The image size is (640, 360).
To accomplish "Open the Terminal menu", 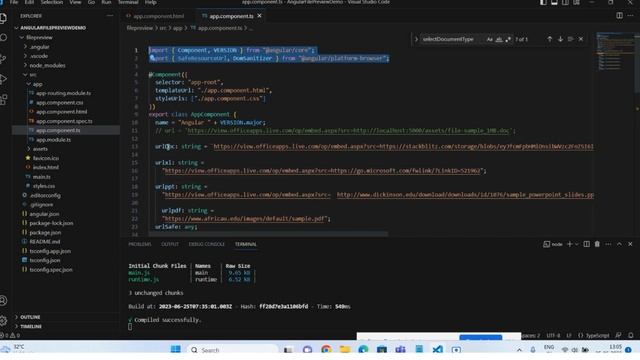I will [x=128, y=2].
